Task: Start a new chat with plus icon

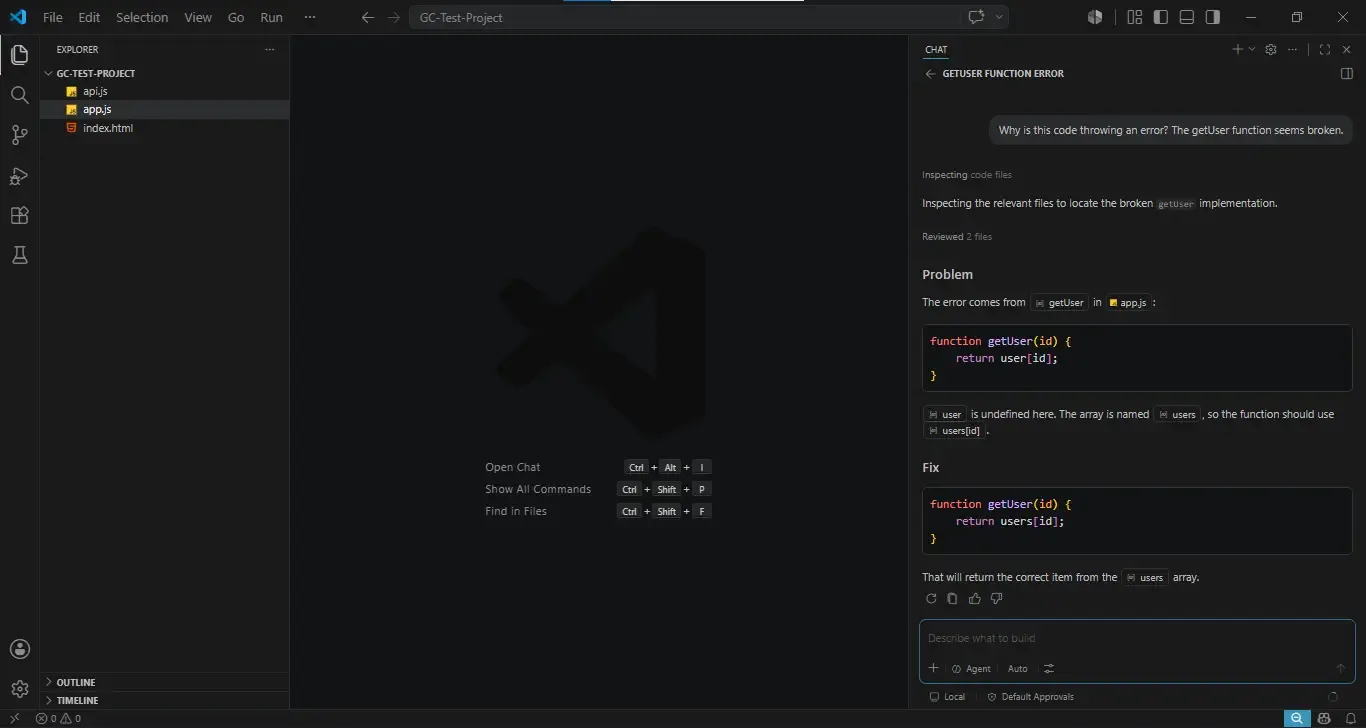Action: tap(1237, 49)
